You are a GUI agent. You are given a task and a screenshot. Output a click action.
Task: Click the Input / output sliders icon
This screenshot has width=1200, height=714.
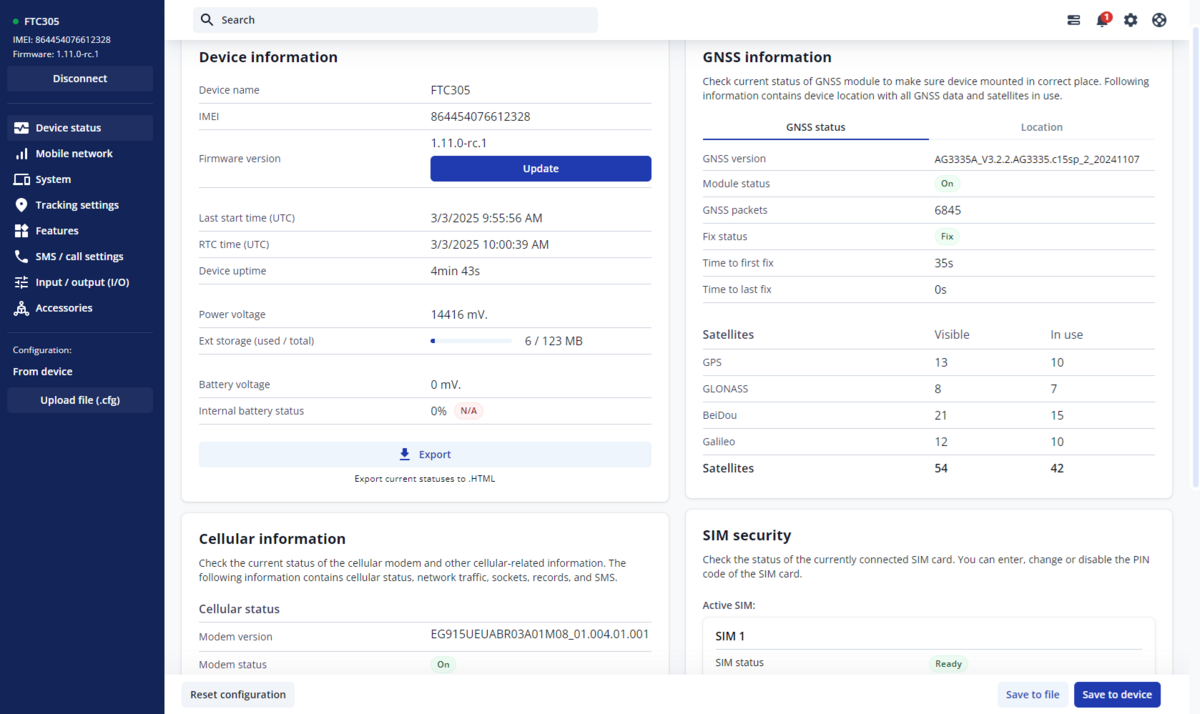coord(22,282)
